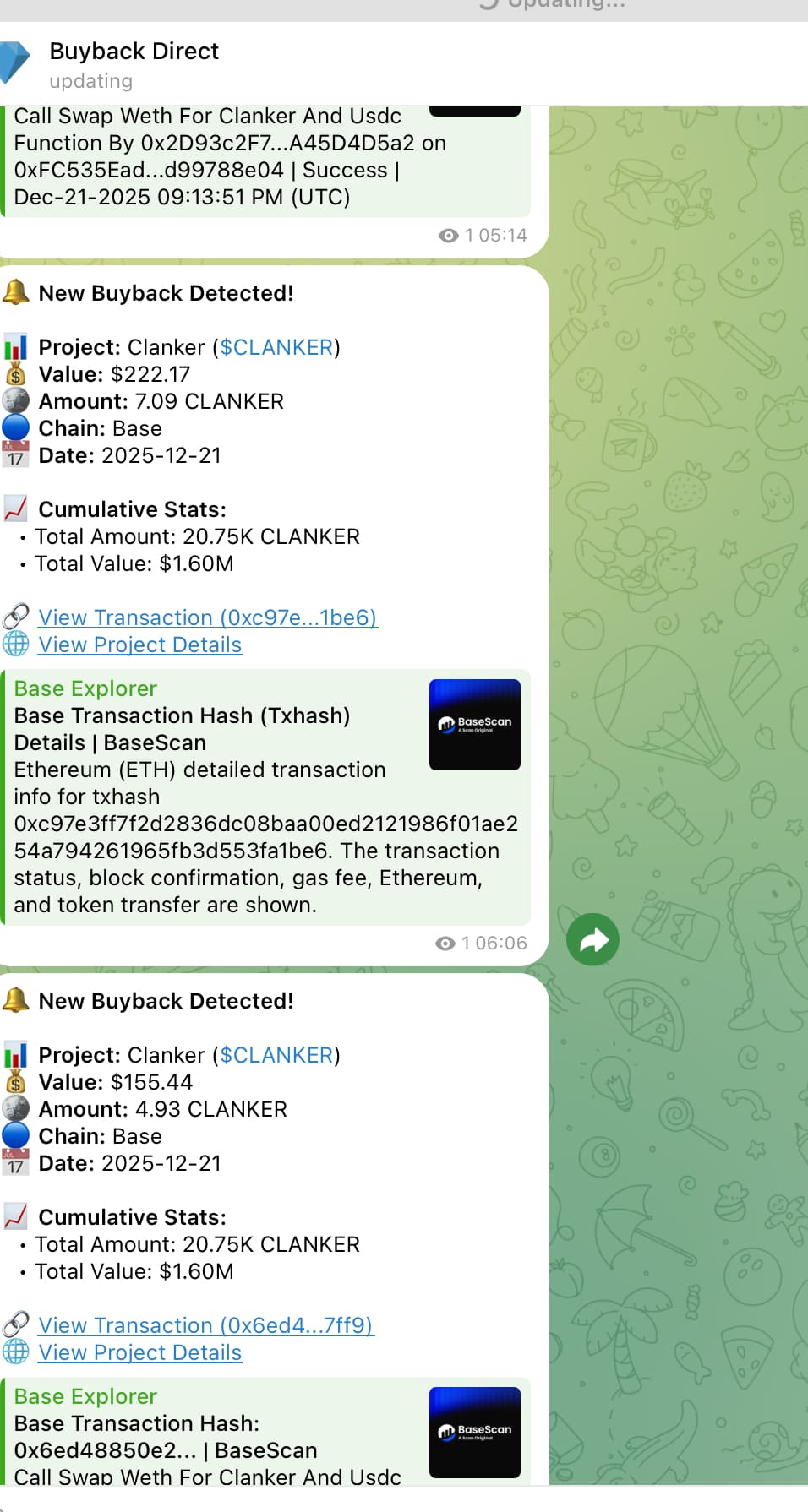The width and height of the screenshot is (808, 1512).
Task: Tap $CLANKER ticker in the $222.17 message
Action: click(276, 347)
